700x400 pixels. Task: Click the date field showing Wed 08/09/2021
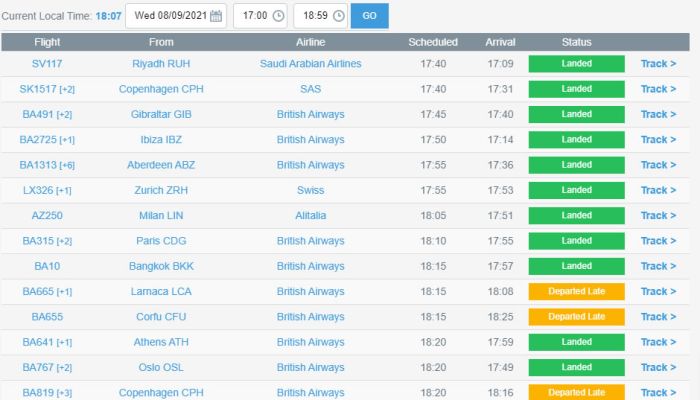point(165,16)
